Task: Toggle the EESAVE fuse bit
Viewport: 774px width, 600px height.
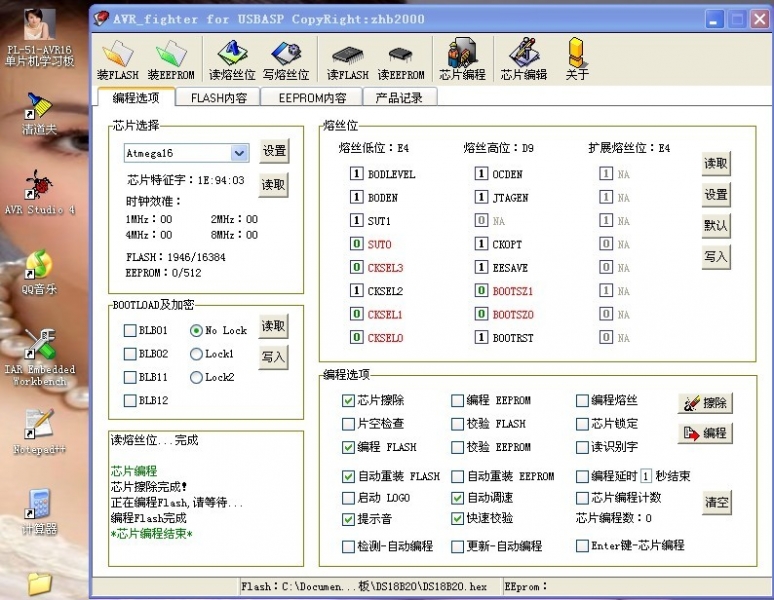Action: pos(481,267)
